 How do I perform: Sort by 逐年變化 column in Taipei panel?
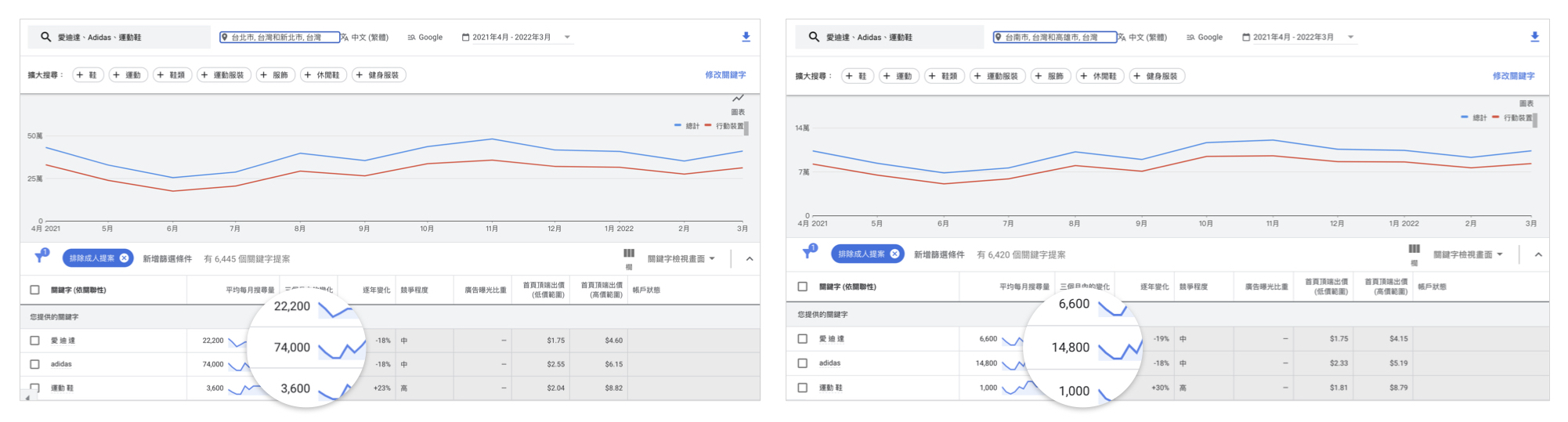(376, 290)
